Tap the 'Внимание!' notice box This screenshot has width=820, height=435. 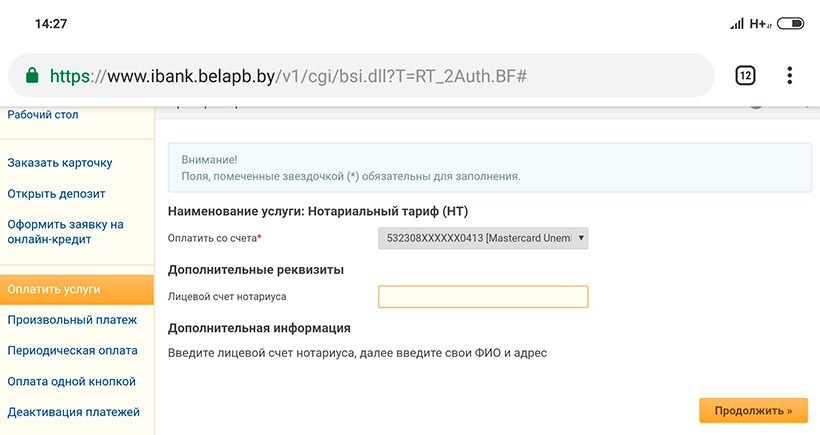pos(490,167)
